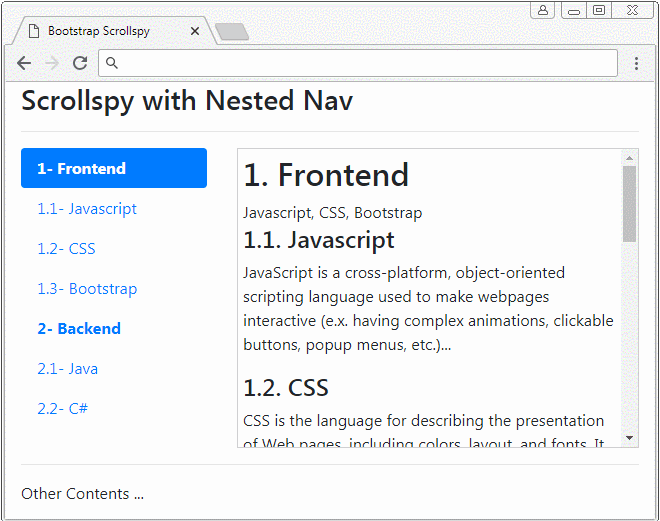660x521 pixels.
Task: Close the Bootstrap Scrollspy tab
Action: coord(194,31)
